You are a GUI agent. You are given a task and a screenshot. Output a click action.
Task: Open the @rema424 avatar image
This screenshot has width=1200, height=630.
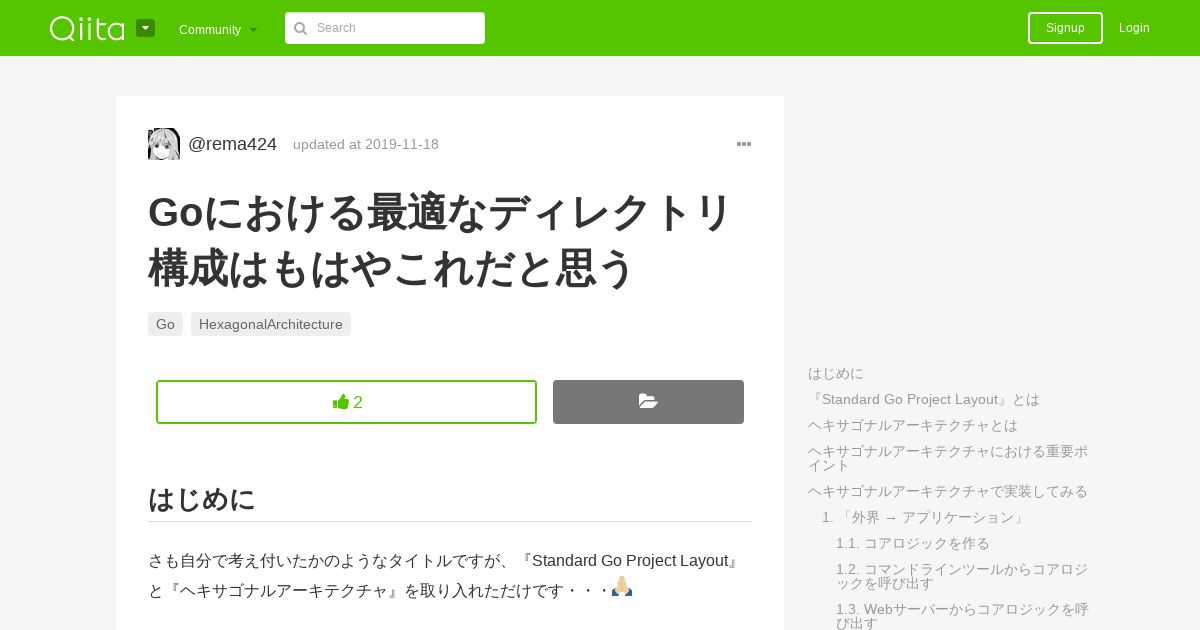164,144
